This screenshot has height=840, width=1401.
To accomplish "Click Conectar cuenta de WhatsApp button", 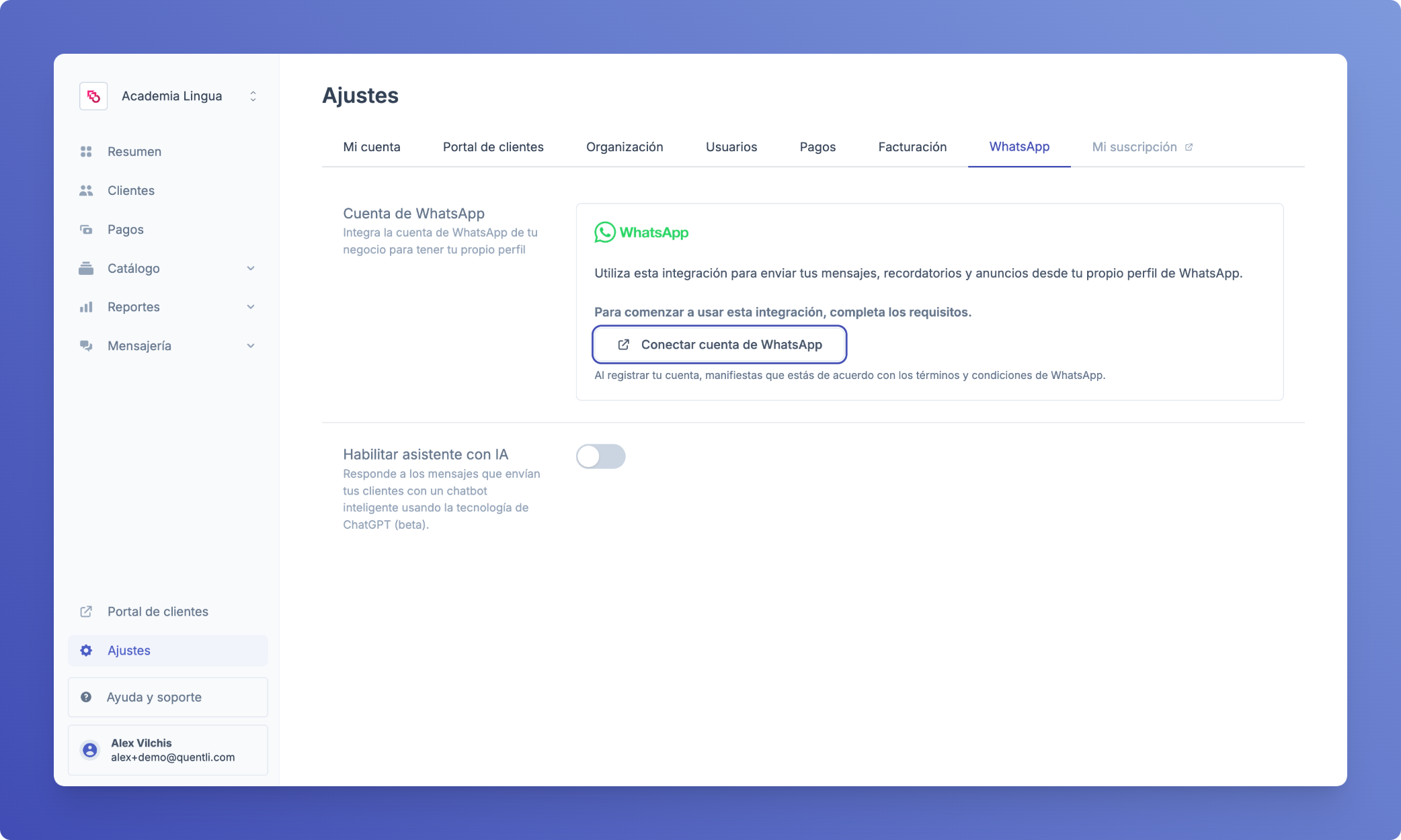I will click(x=719, y=345).
